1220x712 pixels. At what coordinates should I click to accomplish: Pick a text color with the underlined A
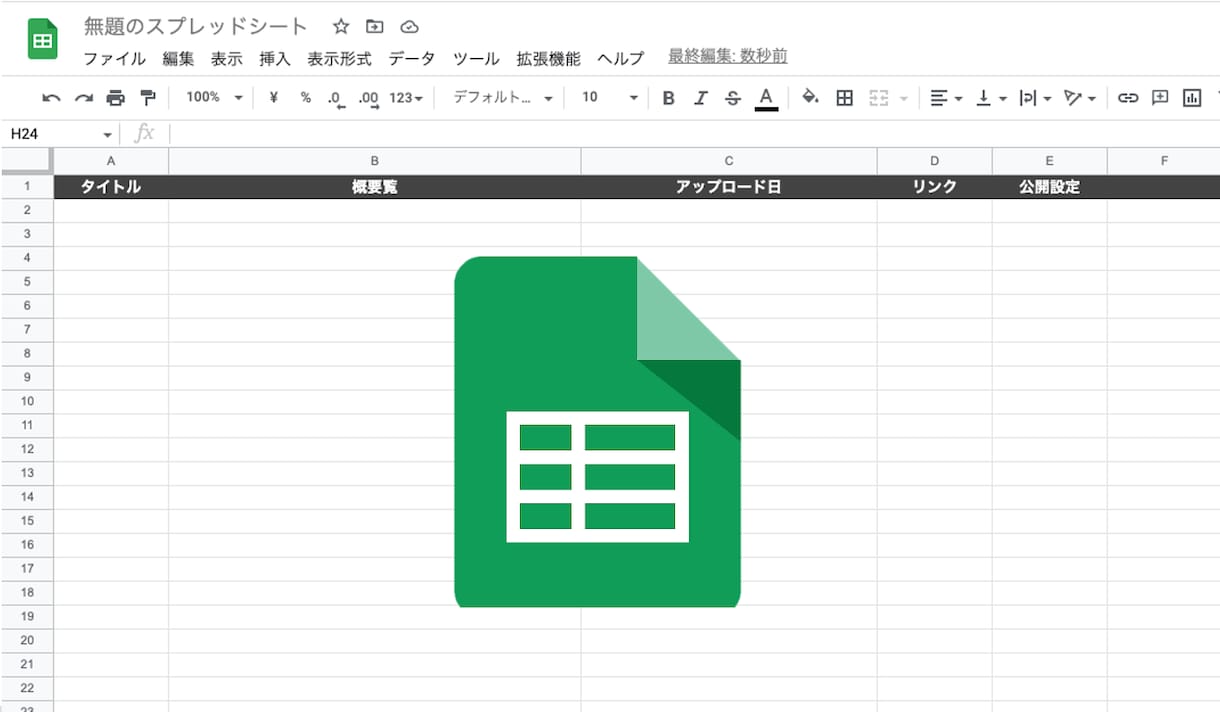766,98
